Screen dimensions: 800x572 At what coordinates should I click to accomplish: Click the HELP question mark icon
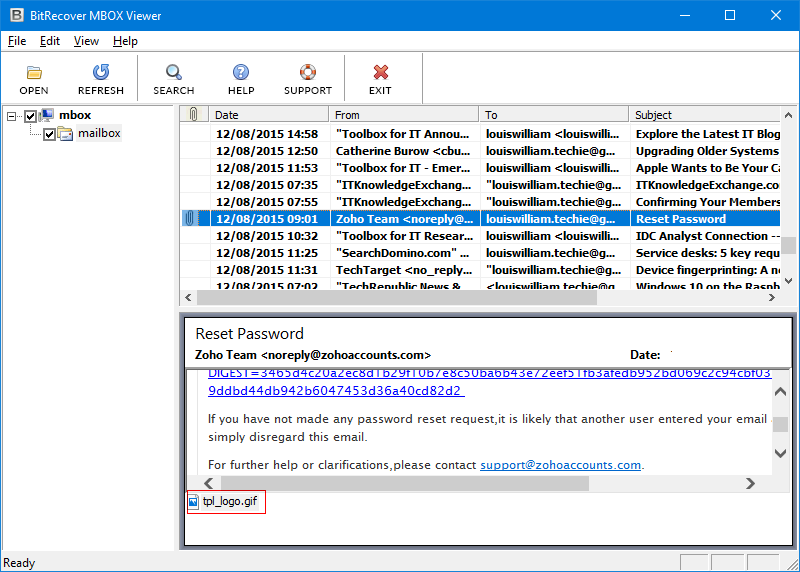tap(241, 72)
